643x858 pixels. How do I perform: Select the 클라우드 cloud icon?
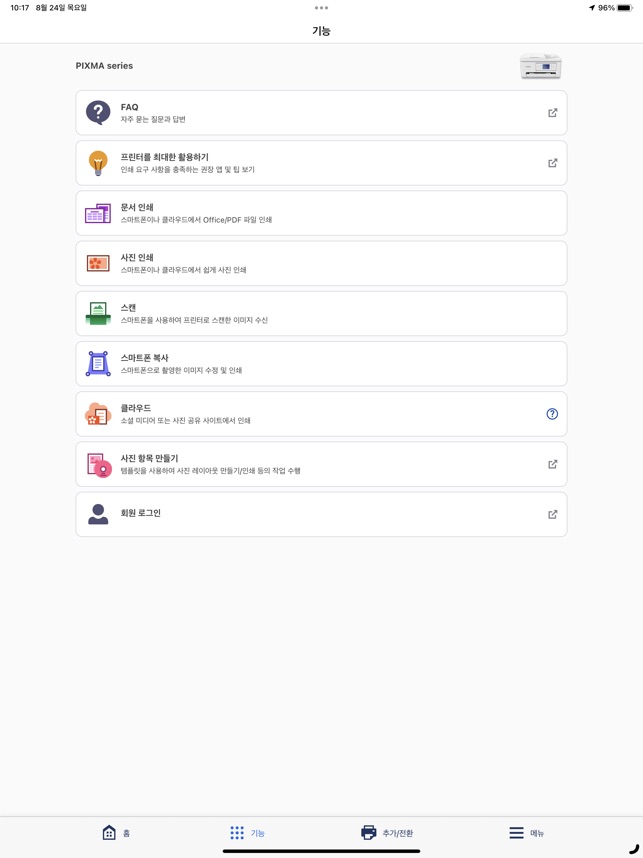[98, 414]
